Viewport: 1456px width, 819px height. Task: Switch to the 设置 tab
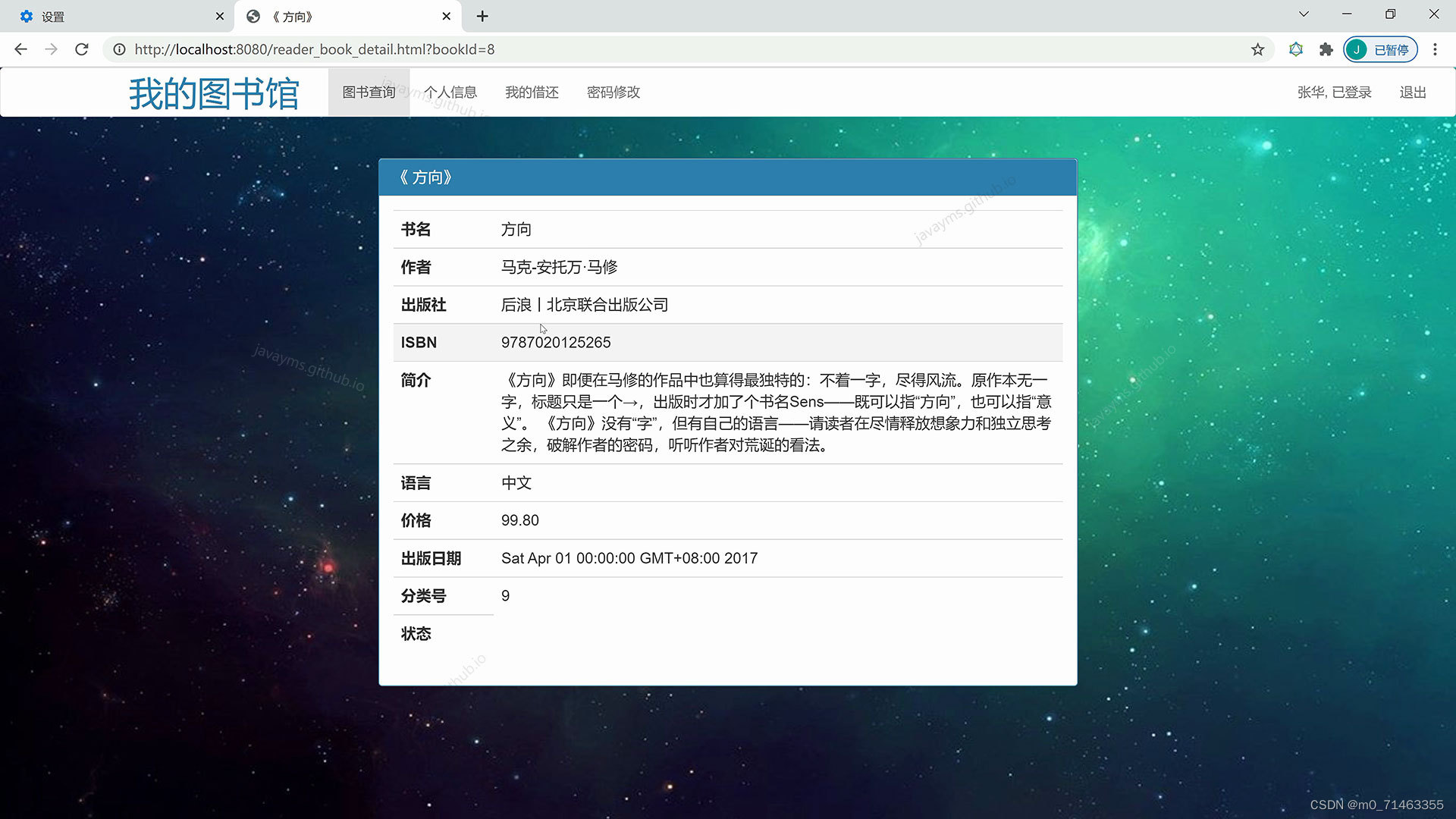114,16
